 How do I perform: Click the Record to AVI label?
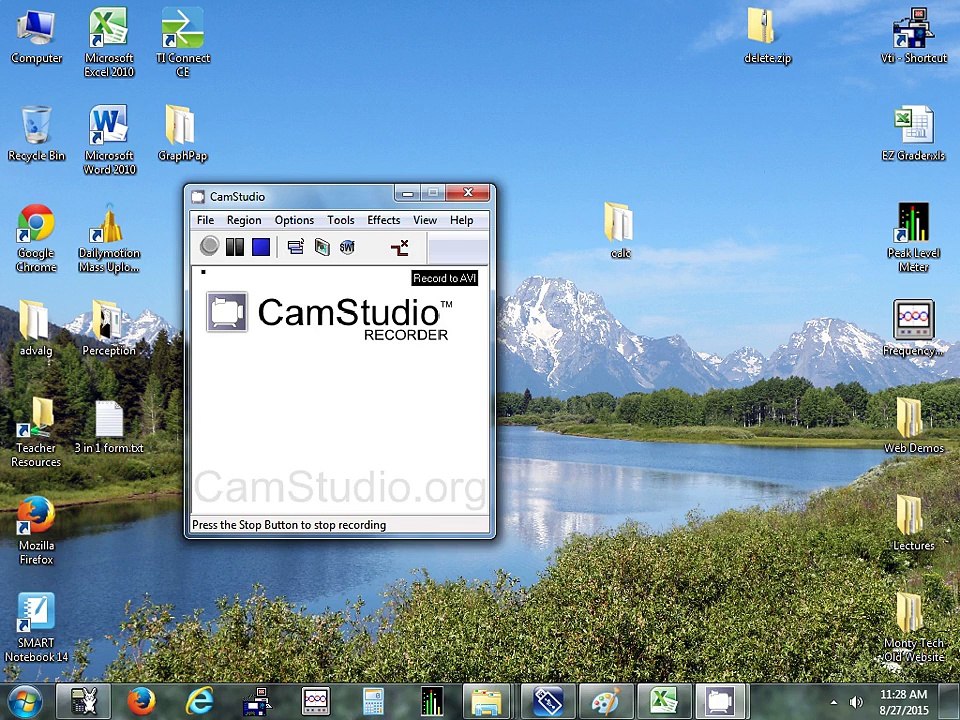click(444, 278)
